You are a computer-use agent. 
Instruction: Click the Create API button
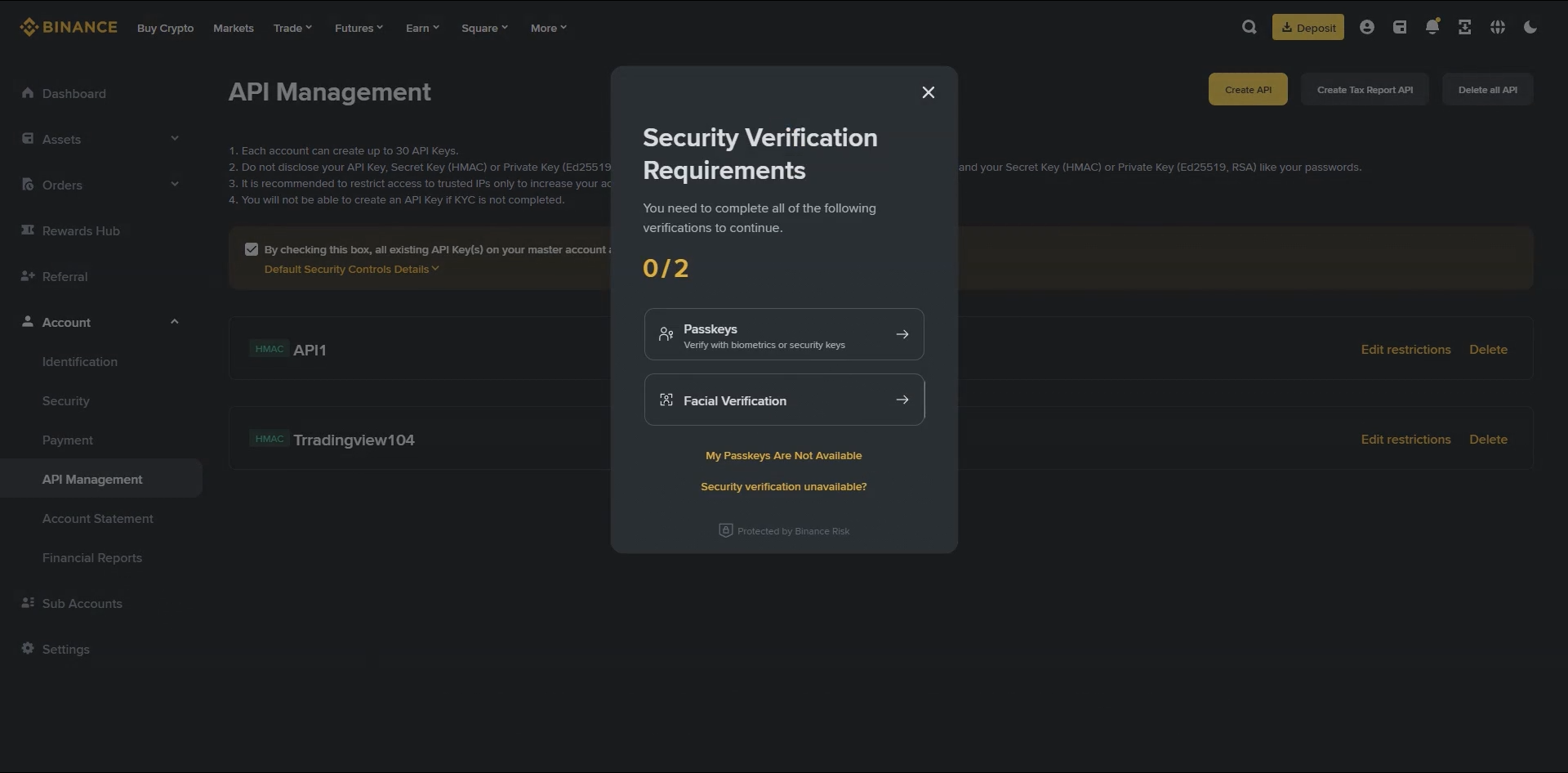[x=1248, y=89]
